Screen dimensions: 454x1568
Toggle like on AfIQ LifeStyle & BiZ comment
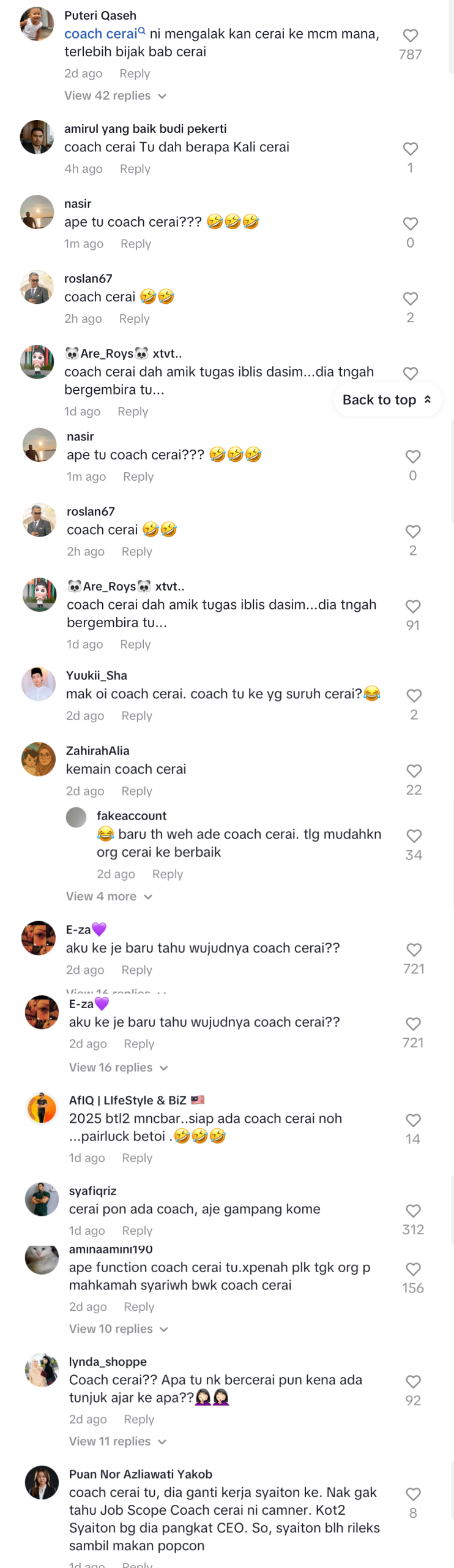[413, 1120]
